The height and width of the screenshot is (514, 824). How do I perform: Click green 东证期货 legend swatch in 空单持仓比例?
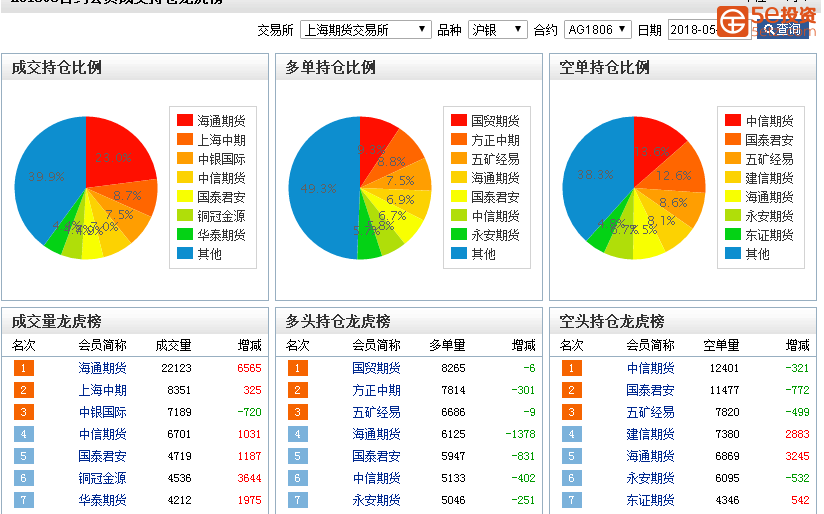point(733,234)
